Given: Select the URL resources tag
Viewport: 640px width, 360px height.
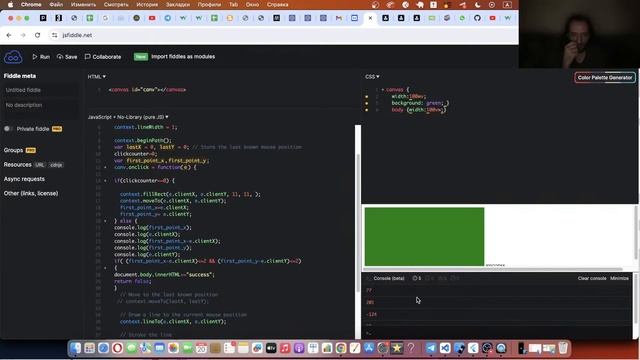Looking at the screenshot, I should pyautogui.click(x=40, y=165).
